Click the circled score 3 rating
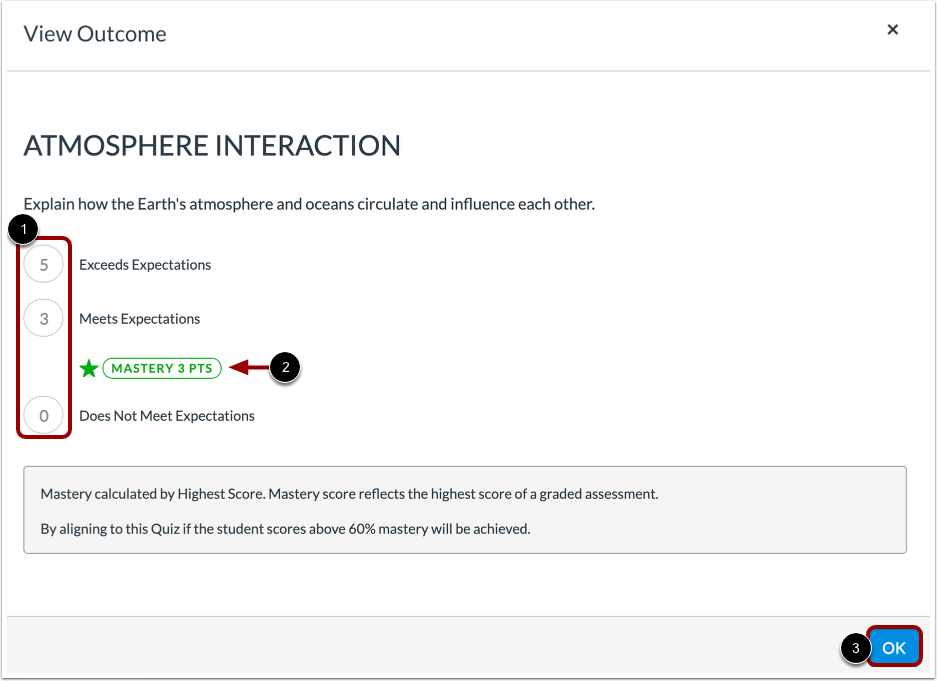937x681 pixels. (x=43, y=318)
